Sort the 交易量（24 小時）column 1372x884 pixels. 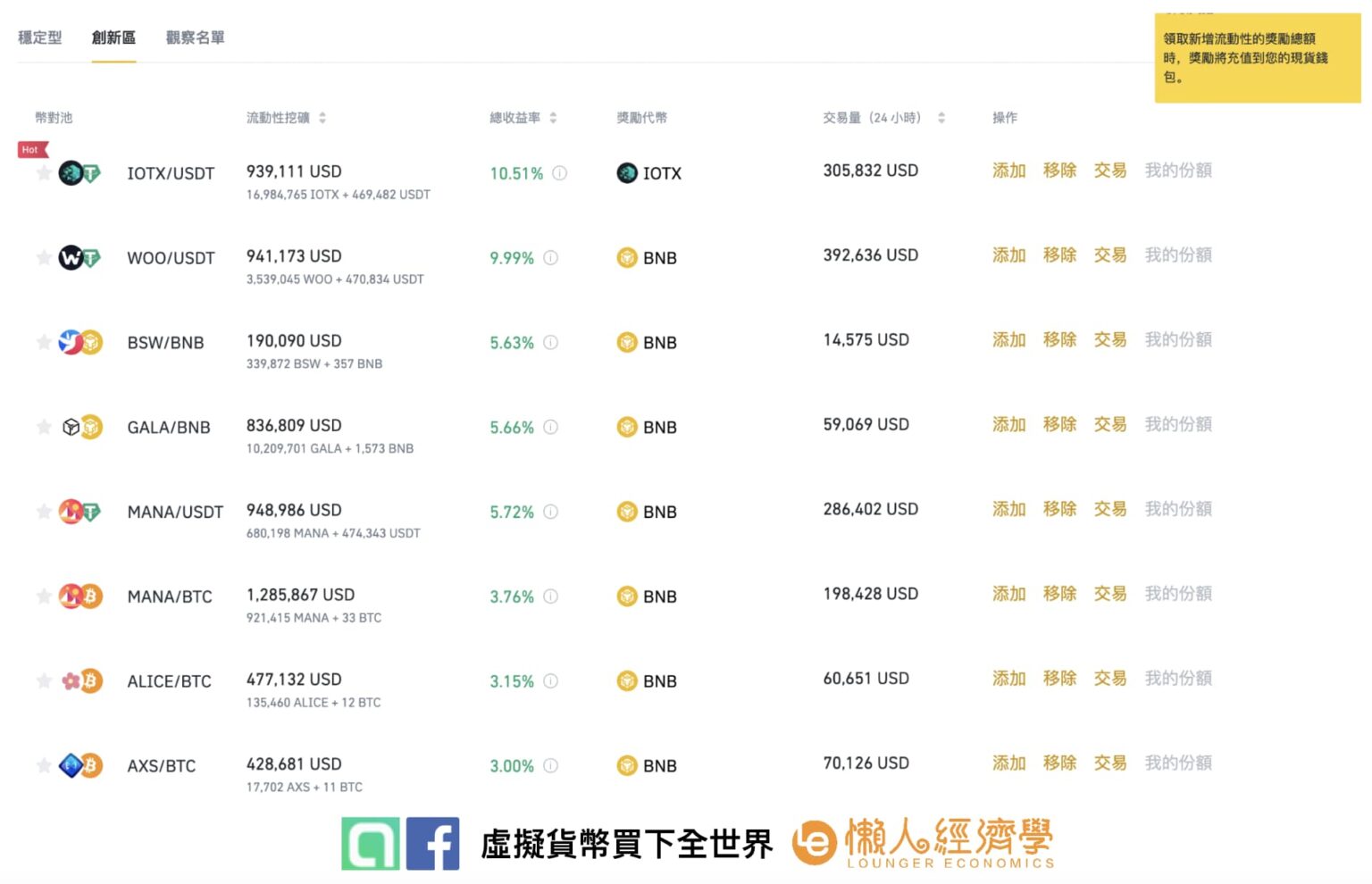coord(941,117)
